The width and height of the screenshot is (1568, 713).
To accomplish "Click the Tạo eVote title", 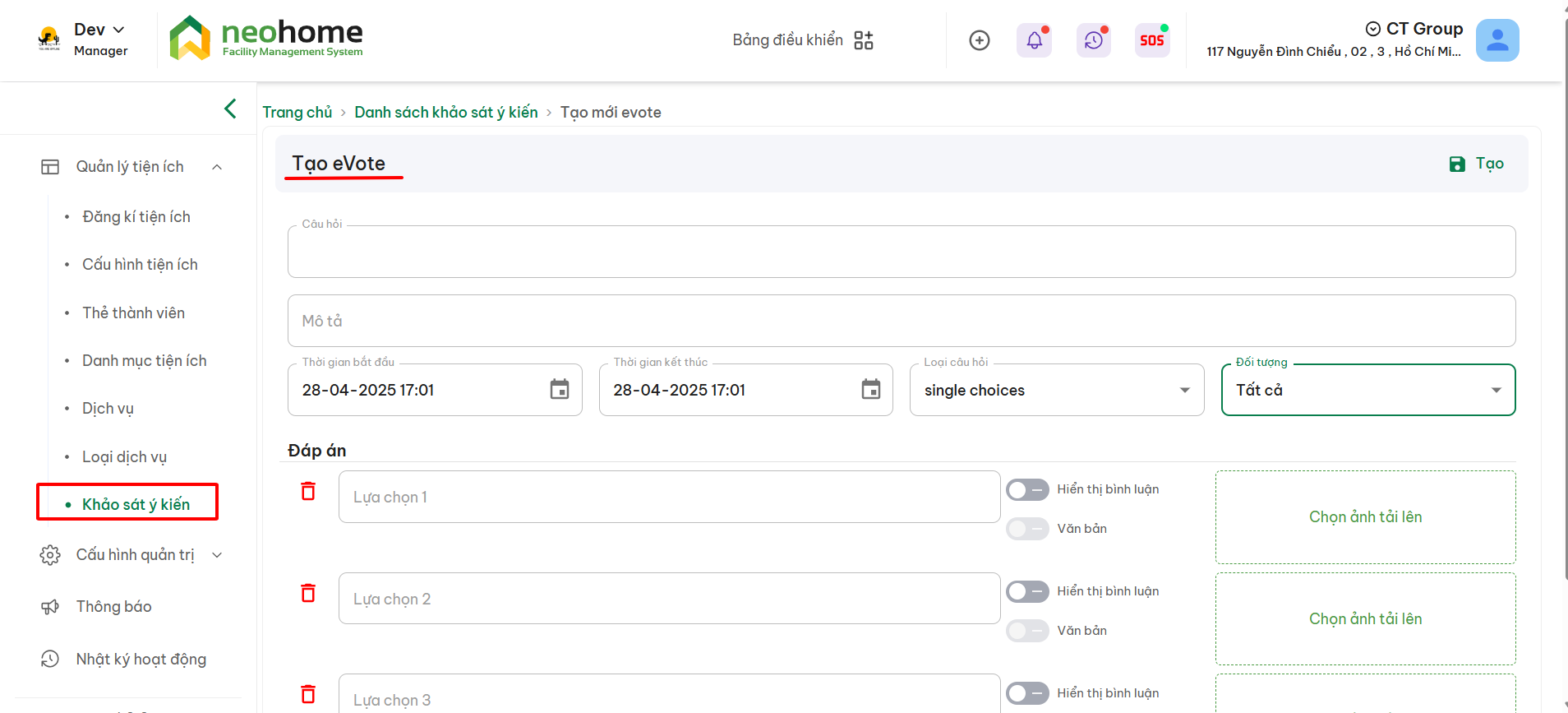I will click(339, 164).
